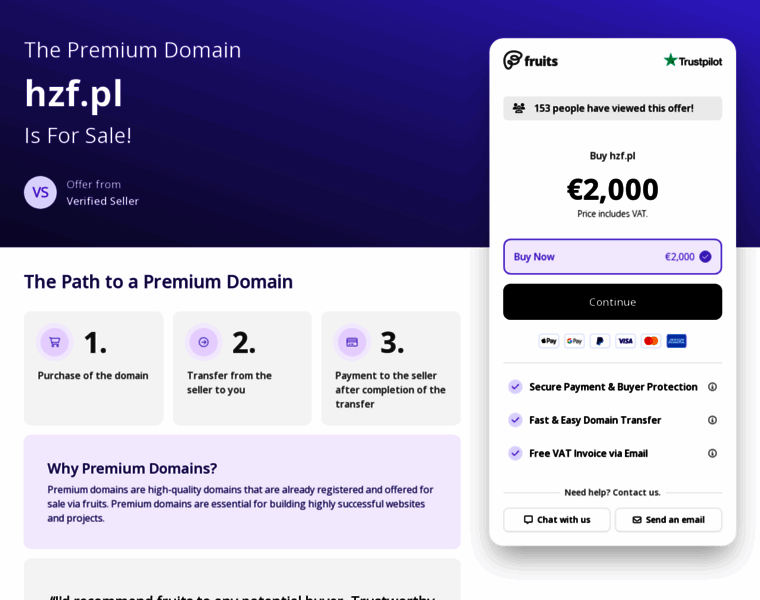
Task: Open Chat with us
Action: tap(557, 520)
